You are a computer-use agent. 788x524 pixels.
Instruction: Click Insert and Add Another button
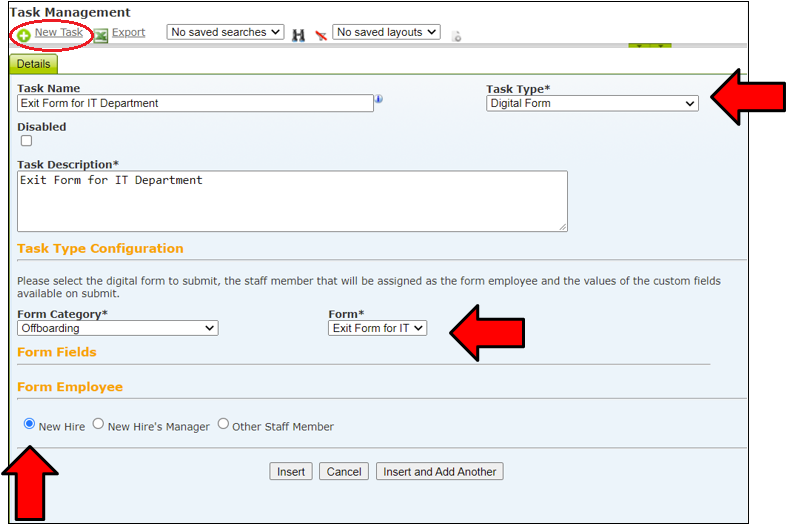pyautogui.click(x=440, y=471)
